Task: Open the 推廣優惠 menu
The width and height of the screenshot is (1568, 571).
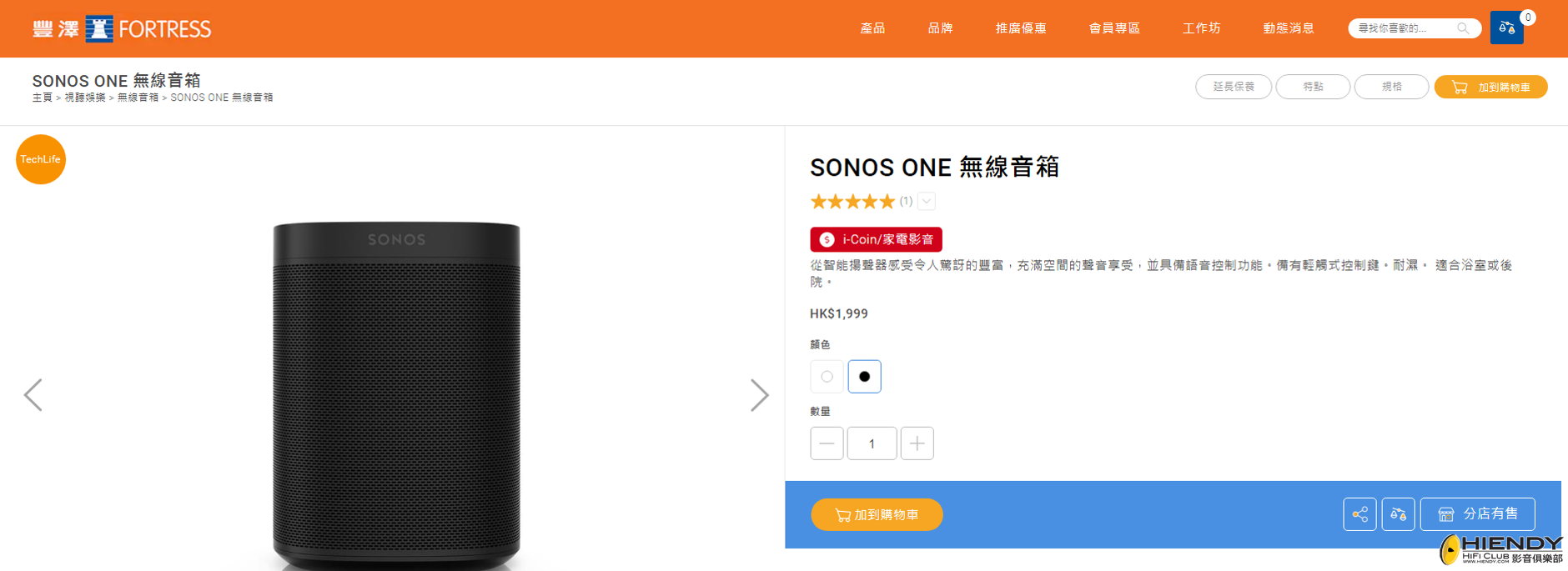Action: (1020, 28)
